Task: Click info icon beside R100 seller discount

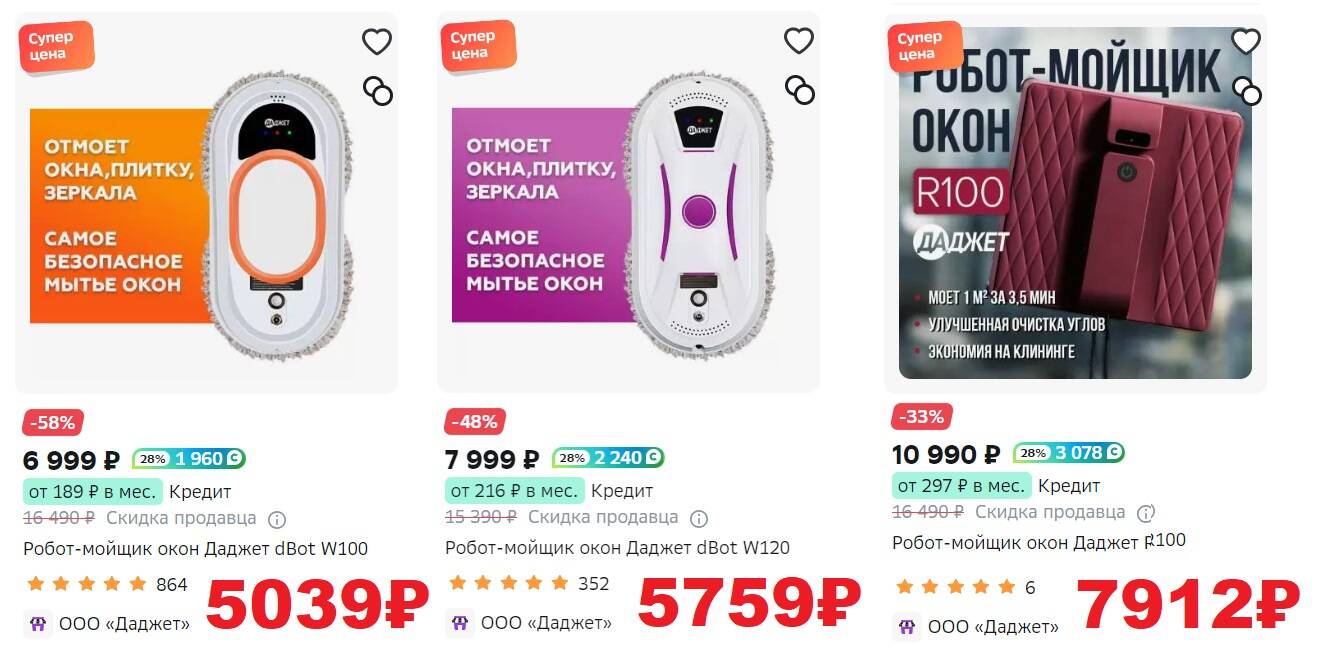Action: [1146, 513]
